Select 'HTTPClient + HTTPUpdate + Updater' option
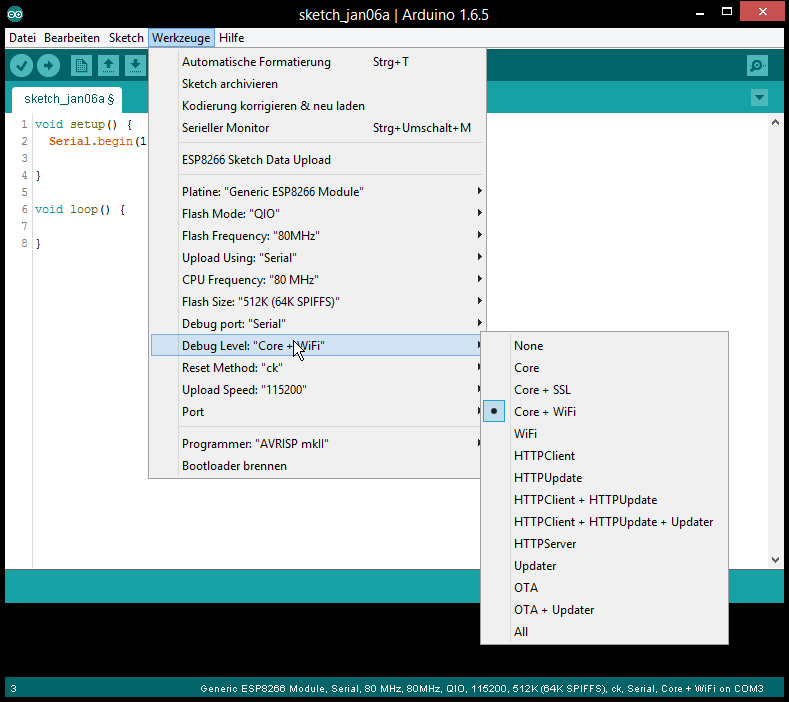 pos(613,522)
